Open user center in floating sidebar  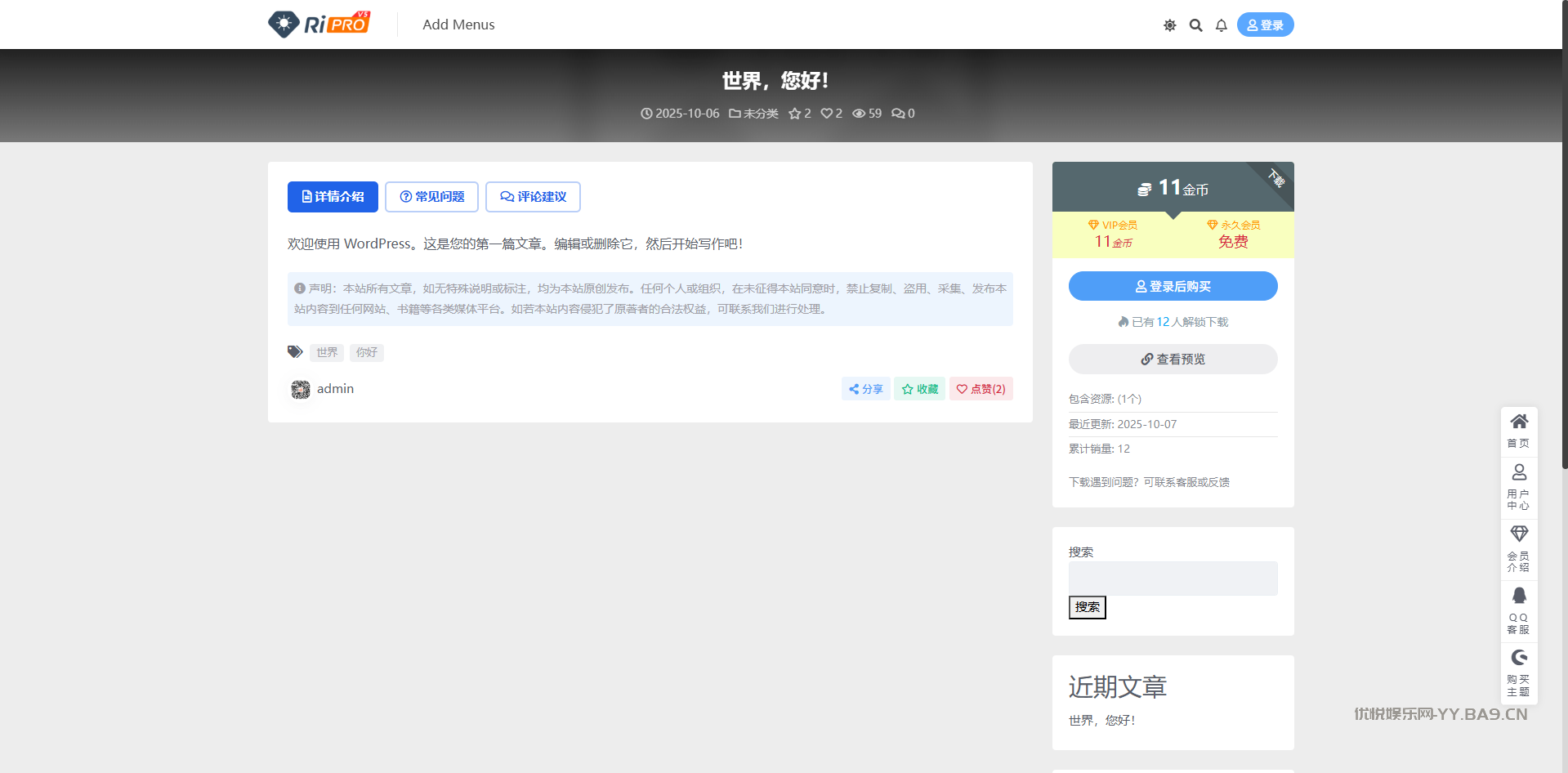click(x=1519, y=487)
